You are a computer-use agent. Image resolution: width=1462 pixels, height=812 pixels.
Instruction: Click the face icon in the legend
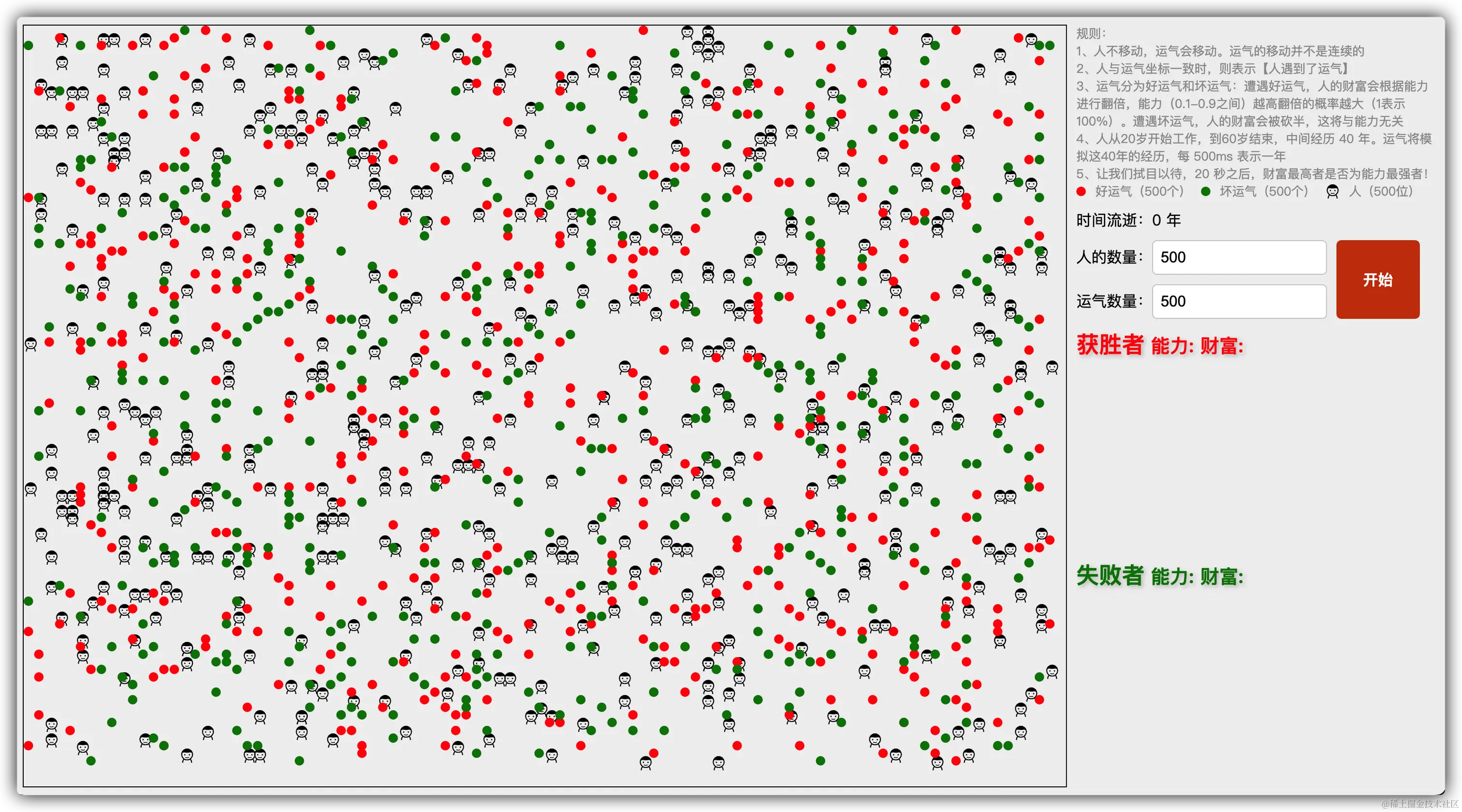tap(1332, 192)
